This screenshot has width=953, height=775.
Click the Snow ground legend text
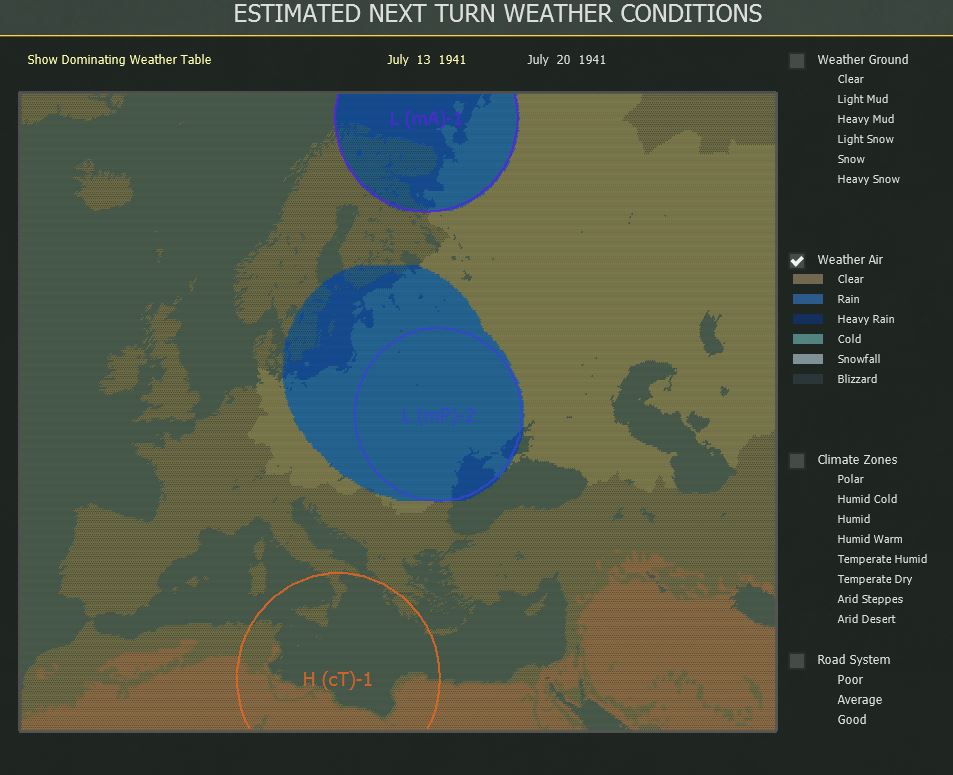[x=851, y=159]
